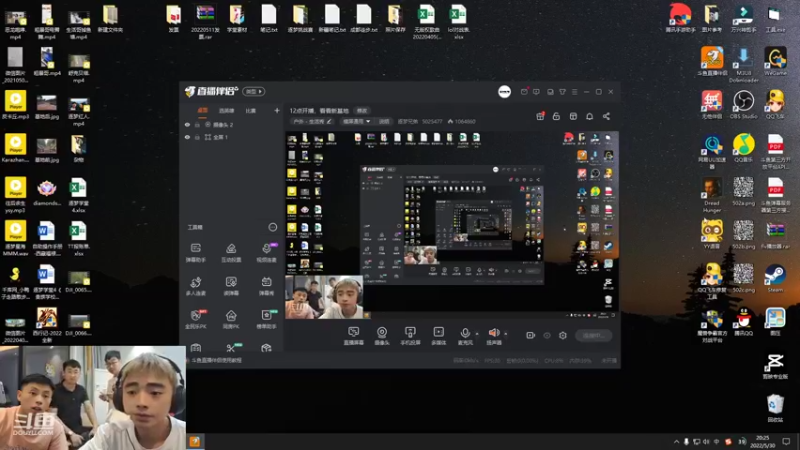Switch to the second scene tab
Viewport: 800px width, 450px height.
(227, 111)
